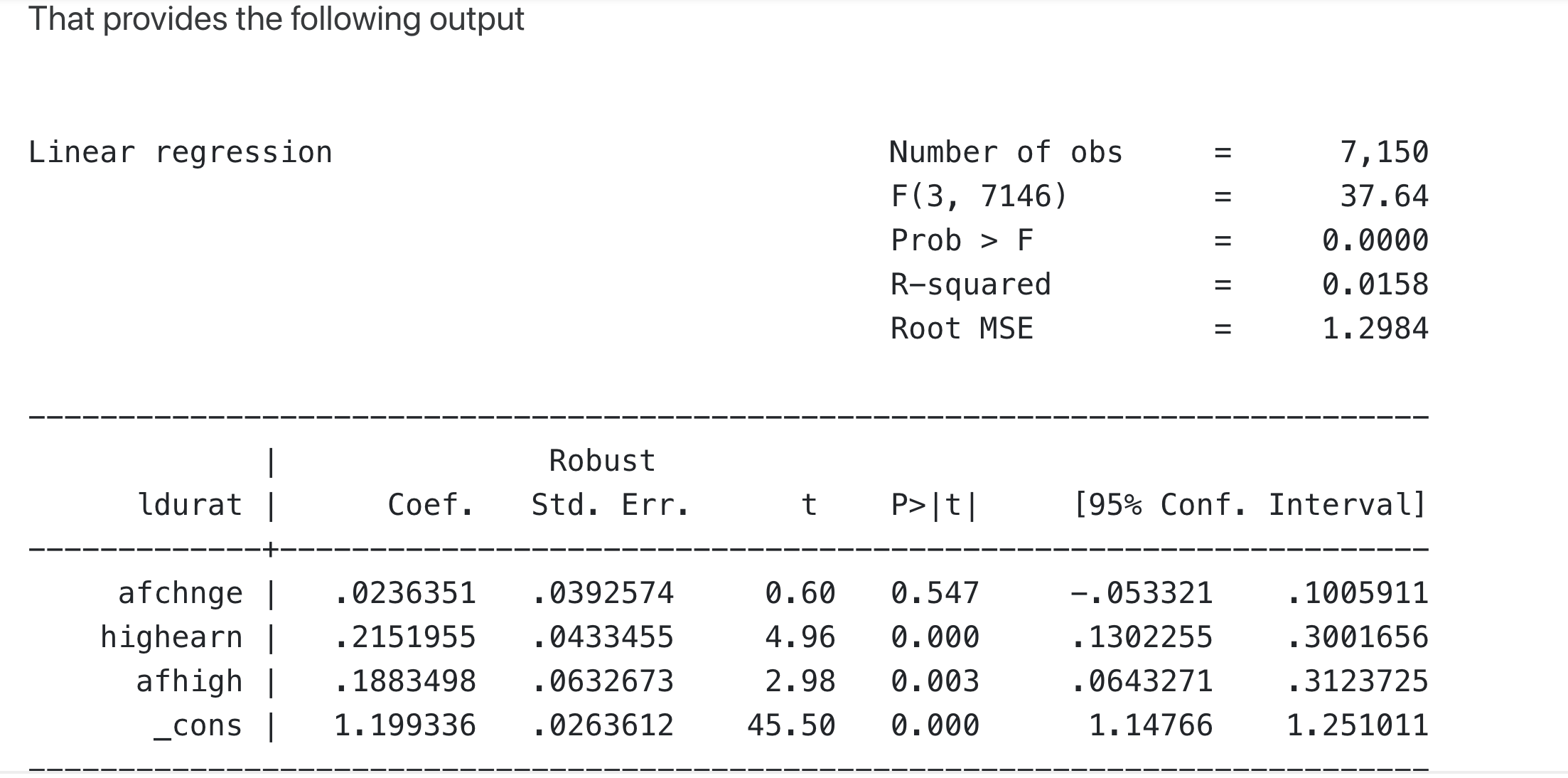Click the highearn variable row label

coord(171,637)
